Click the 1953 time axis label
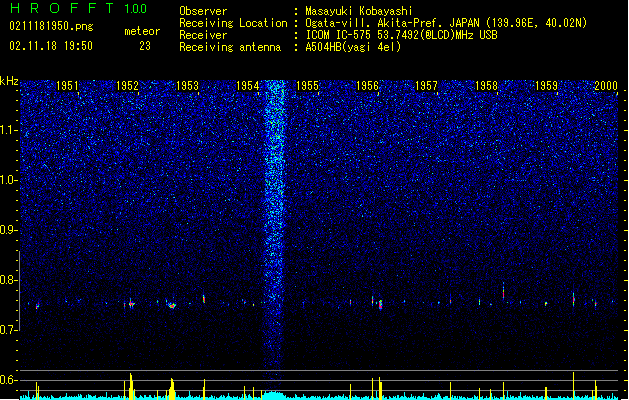The width and height of the screenshot is (629, 400). tap(187, 86)
